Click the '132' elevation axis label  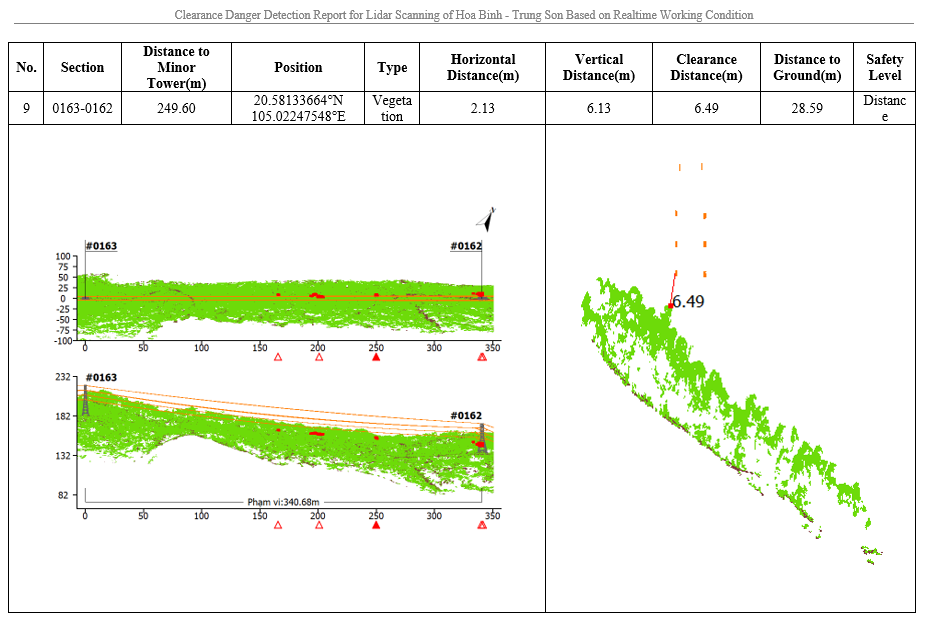[63, 456]
